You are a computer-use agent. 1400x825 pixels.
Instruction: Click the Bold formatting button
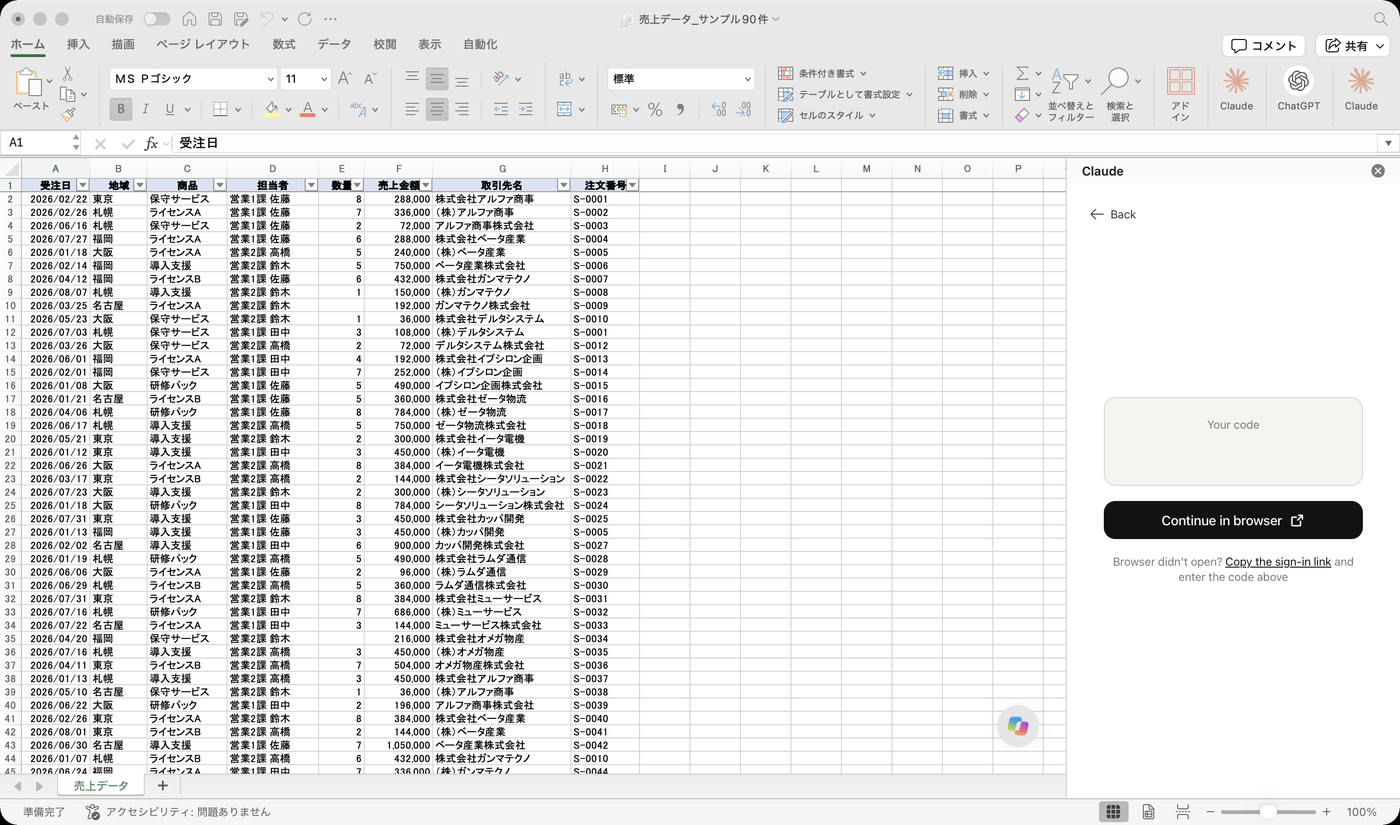pos(121,109)
